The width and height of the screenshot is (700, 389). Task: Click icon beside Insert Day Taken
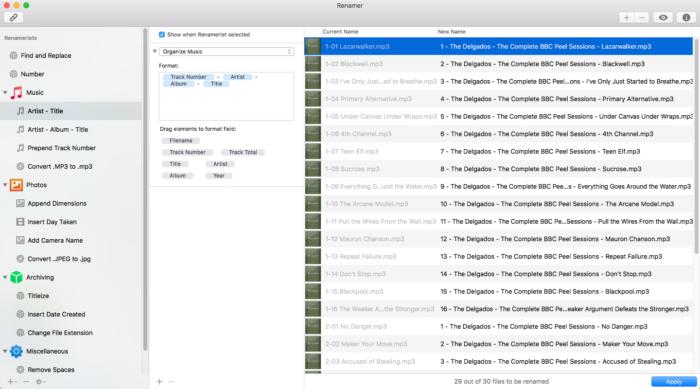click(21, 222)
